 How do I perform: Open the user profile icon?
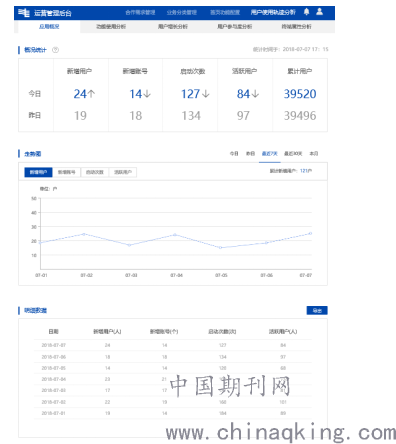pos(319,12)
